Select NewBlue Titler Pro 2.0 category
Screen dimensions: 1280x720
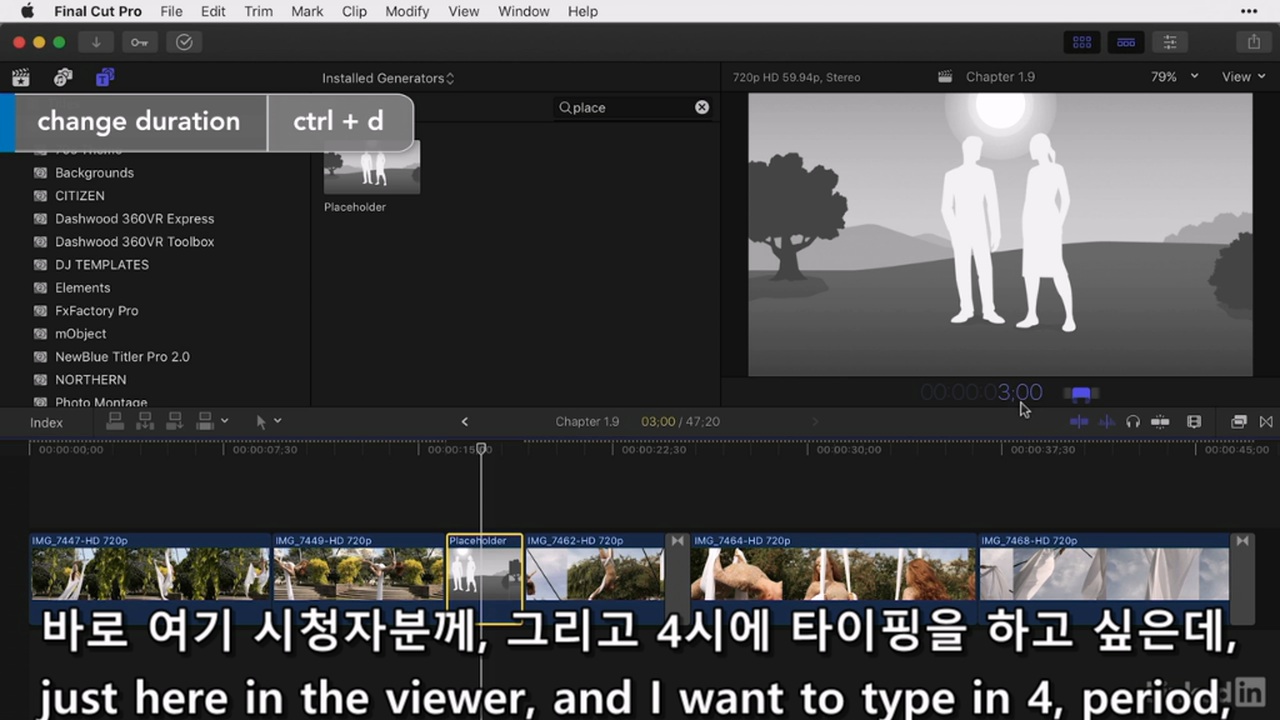[122, 357]
